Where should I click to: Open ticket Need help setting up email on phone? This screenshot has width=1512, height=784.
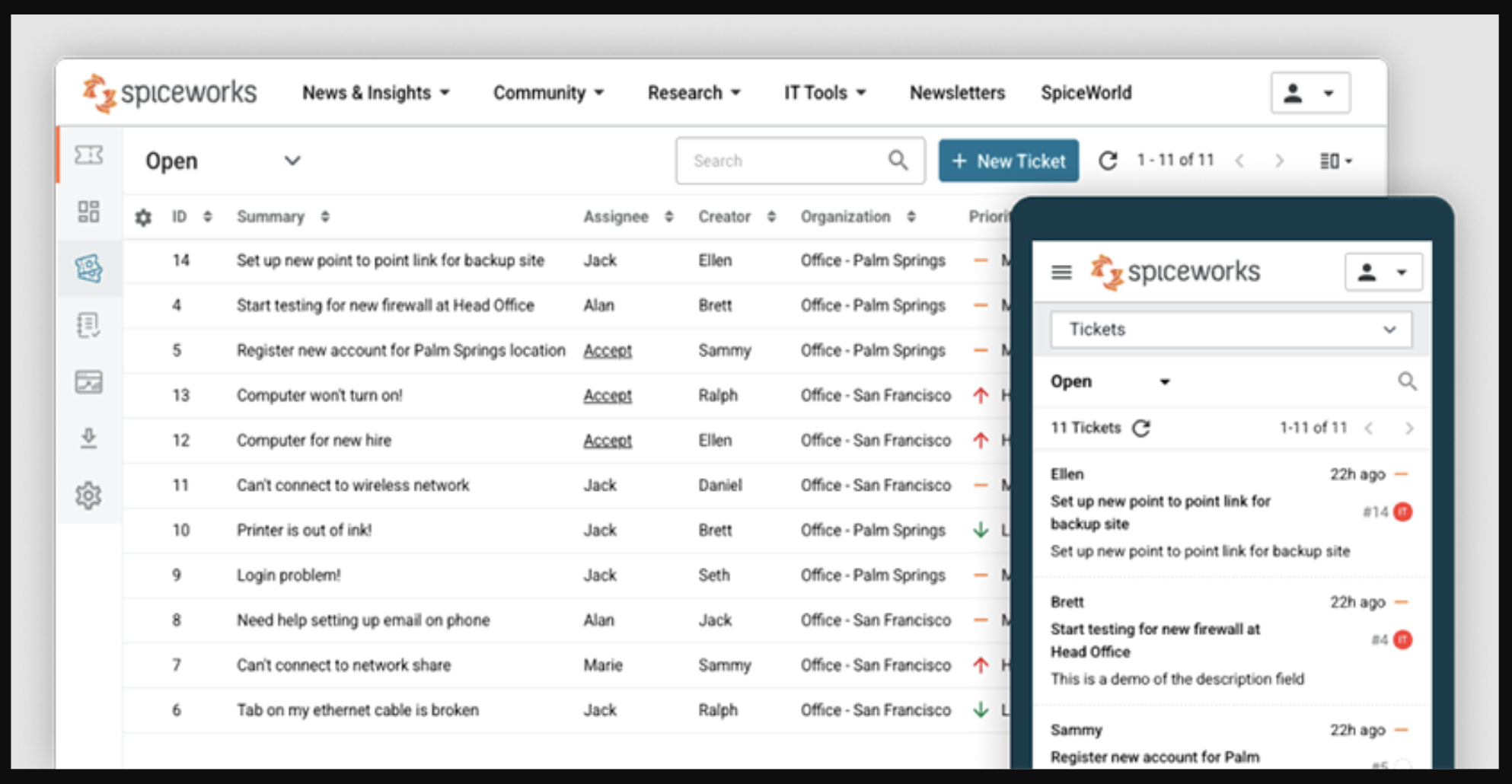coord(363,620)
